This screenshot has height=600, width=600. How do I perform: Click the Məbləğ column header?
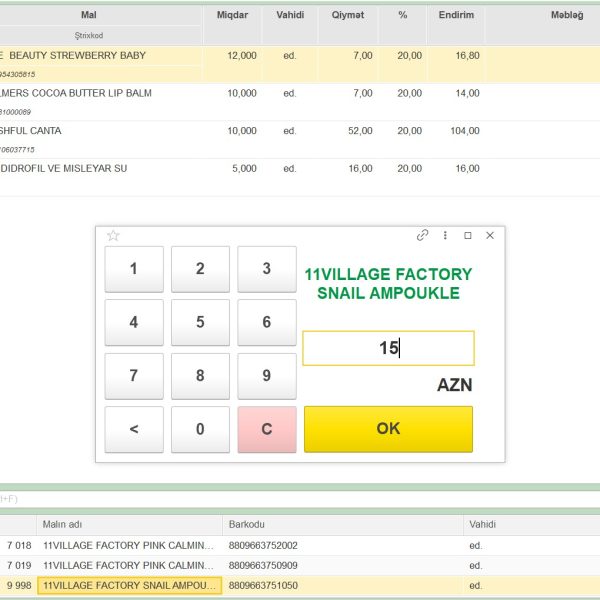[567, 15]
